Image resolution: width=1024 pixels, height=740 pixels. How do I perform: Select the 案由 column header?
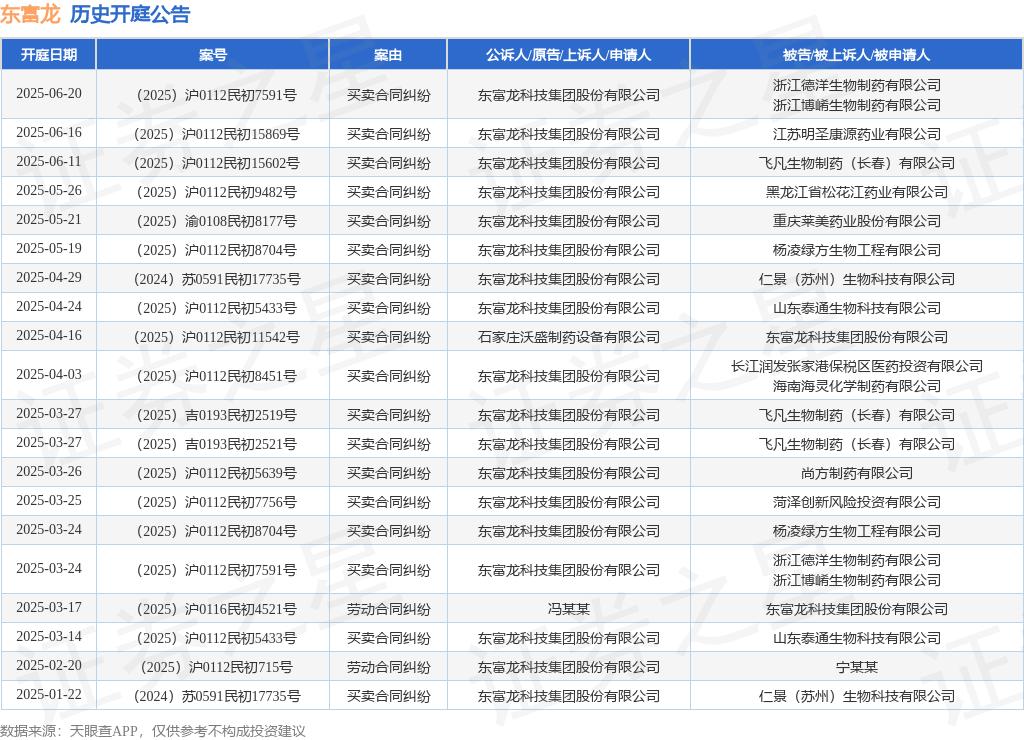coord(388,55)
